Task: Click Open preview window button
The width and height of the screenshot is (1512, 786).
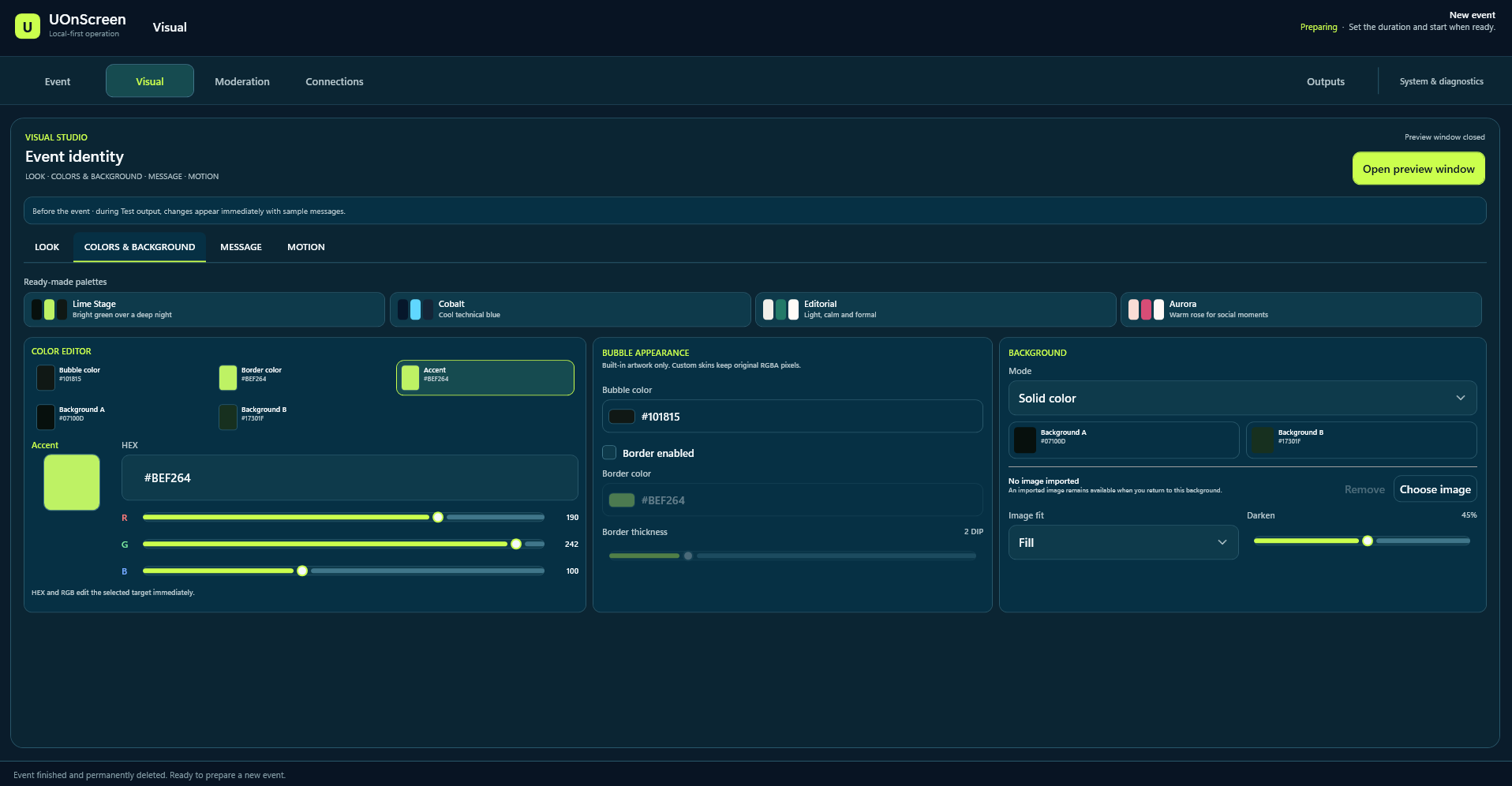Action: pos(1418,169)
